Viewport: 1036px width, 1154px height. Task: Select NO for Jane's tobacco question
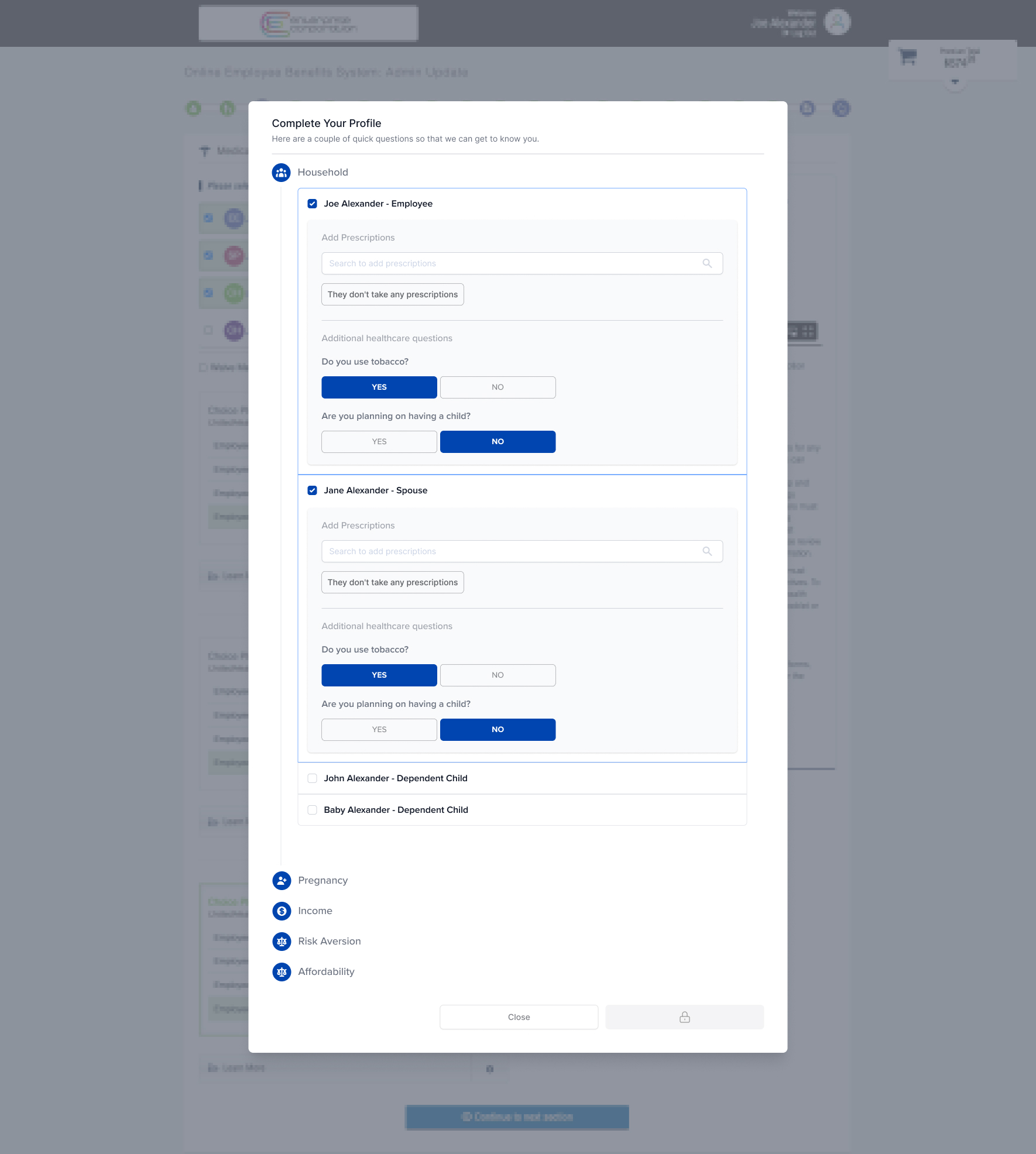[x=497, y=675]
